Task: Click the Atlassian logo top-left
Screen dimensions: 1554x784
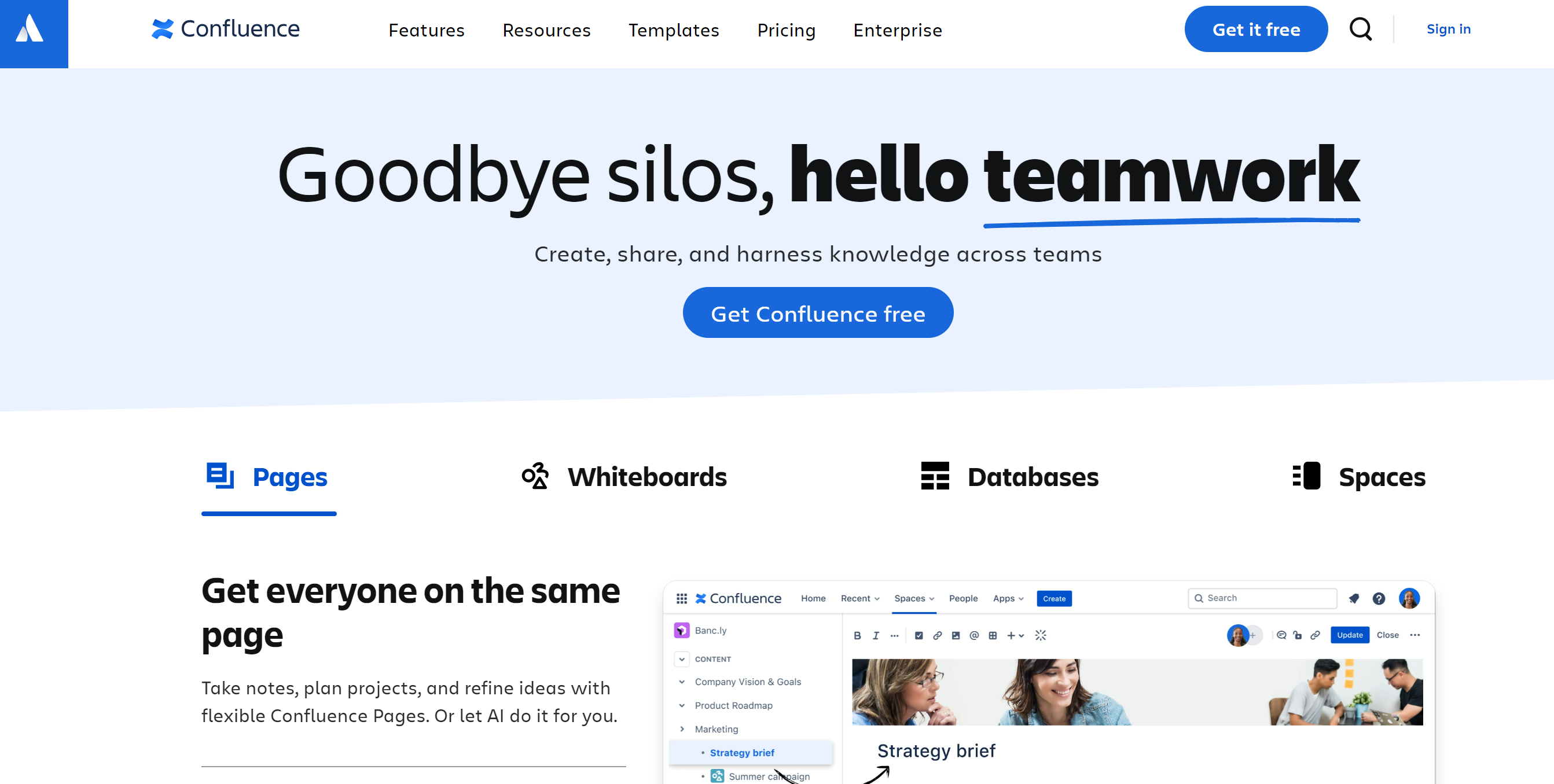Action: (x=34, y=34)
